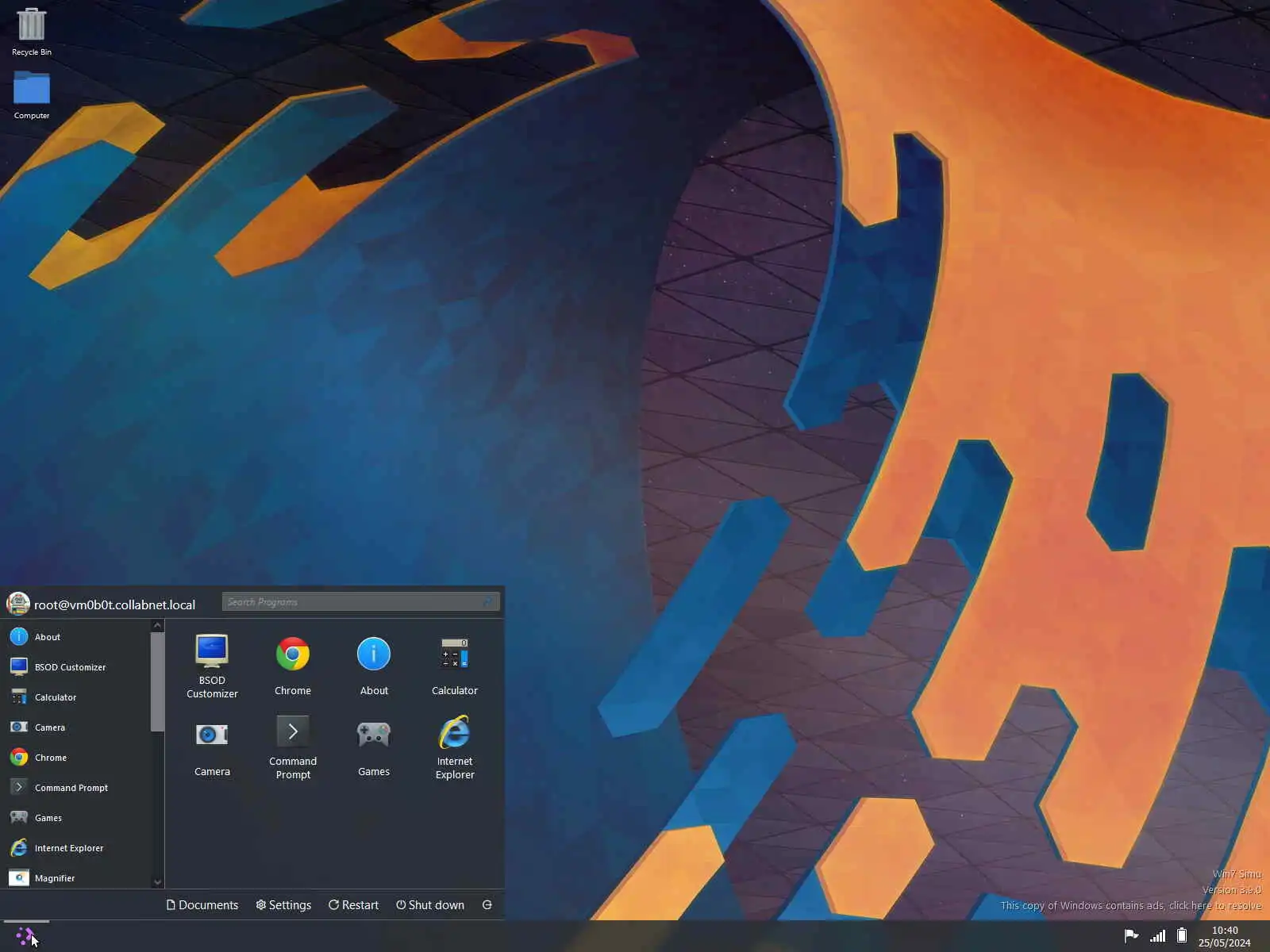The width and height of the screenshot is (1270, 952).
Task: Open the Recycle Bin desktop icon
Action: (x=32, y=32)
